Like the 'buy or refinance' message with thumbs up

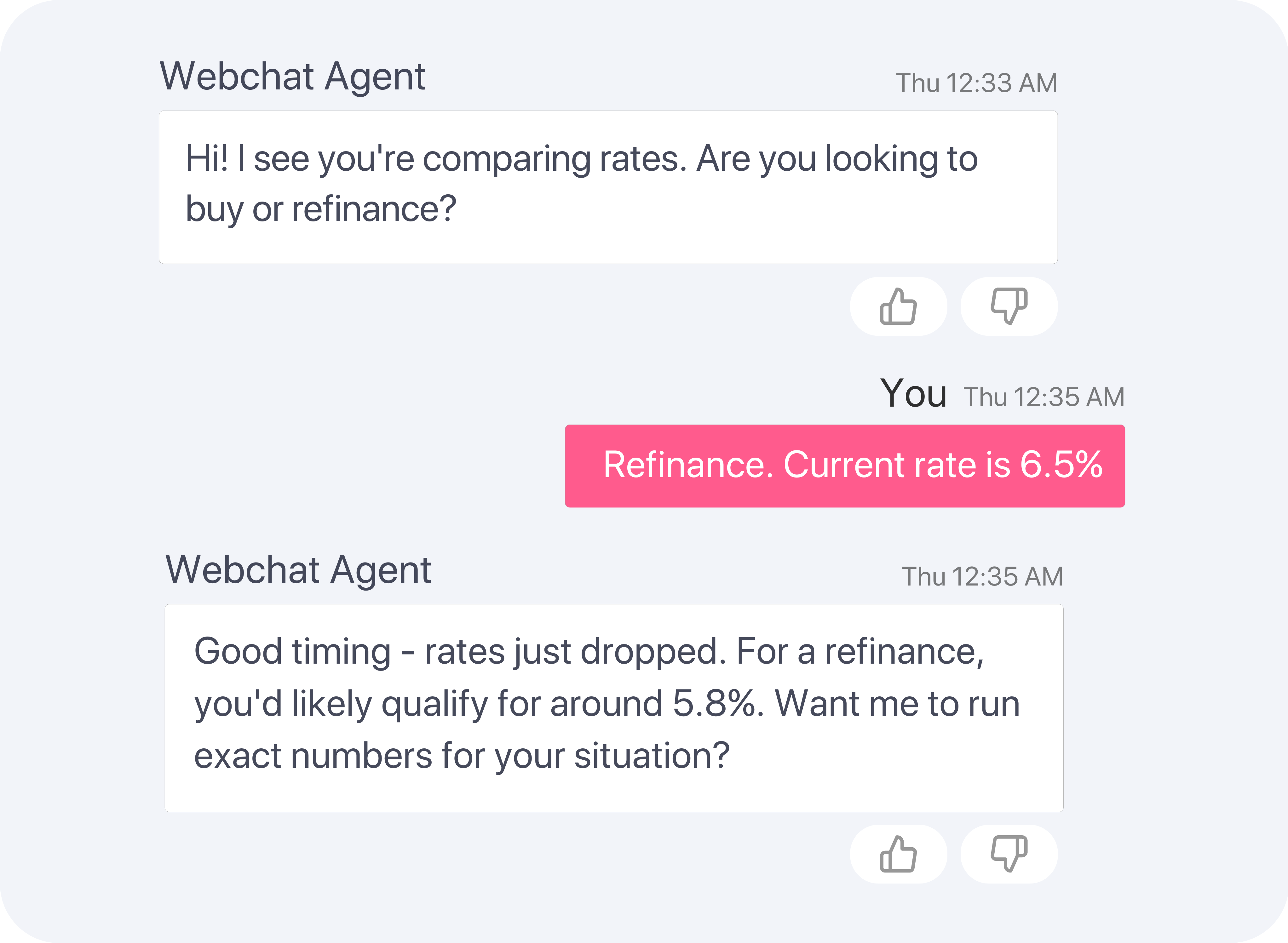point(898,306)
